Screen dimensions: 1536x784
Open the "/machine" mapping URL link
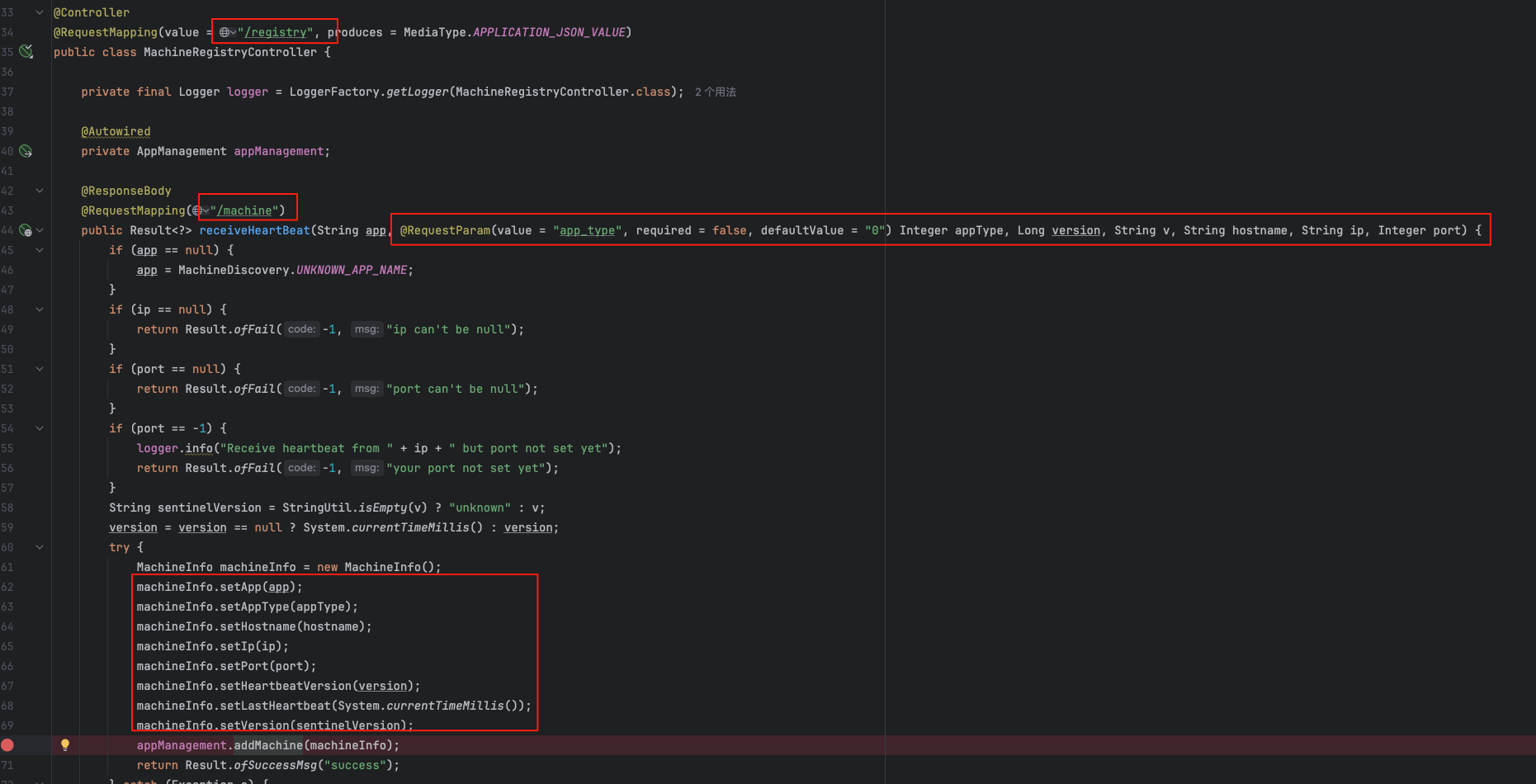244,210
